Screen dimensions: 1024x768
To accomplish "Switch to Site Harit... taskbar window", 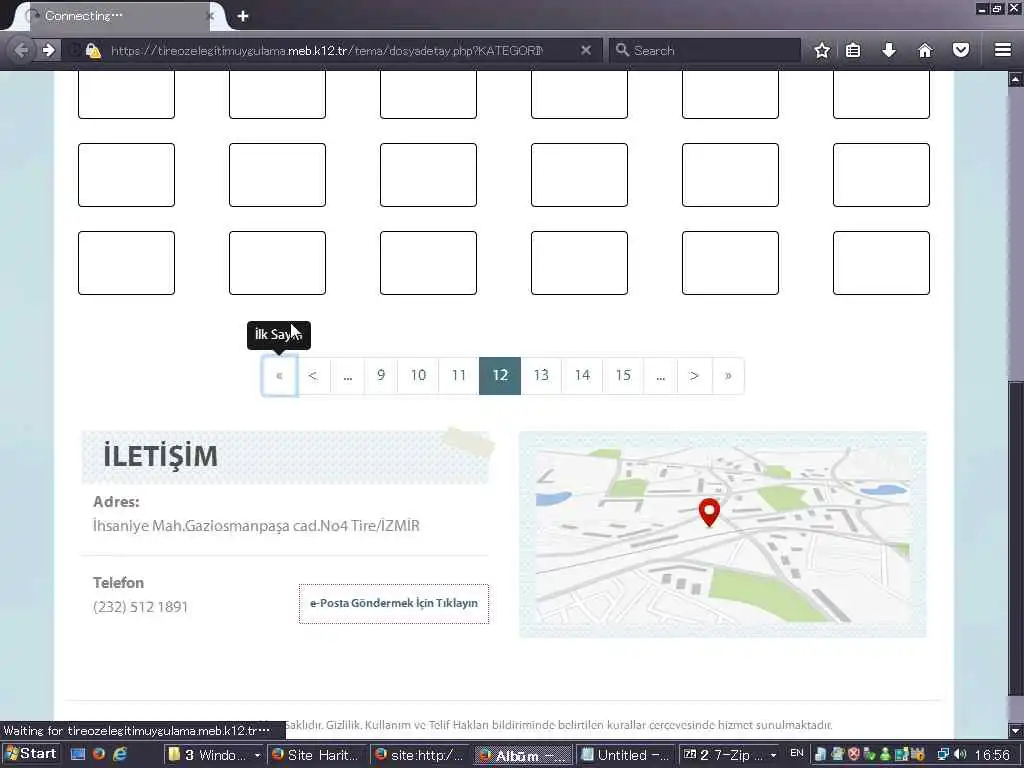I will click(316, 755).
